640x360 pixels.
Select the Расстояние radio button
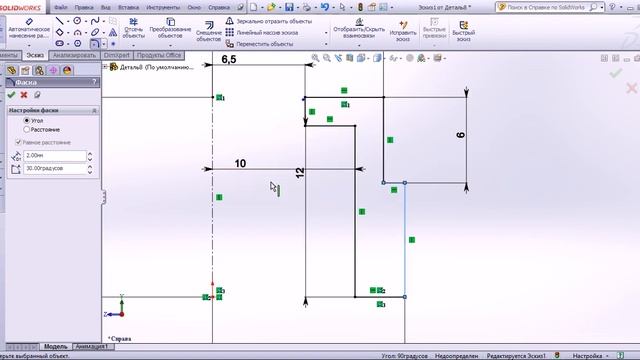[x=27, y=129]
